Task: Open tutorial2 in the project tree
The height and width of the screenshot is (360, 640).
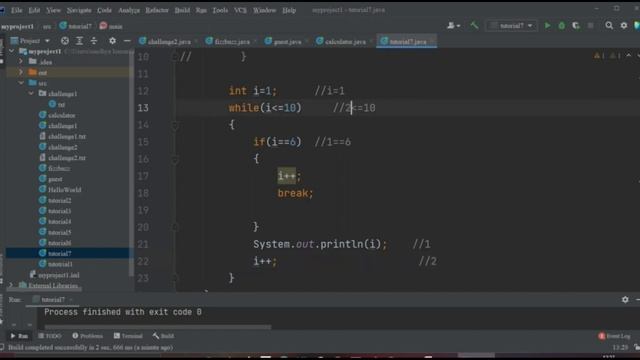Action: pos(55,200)
